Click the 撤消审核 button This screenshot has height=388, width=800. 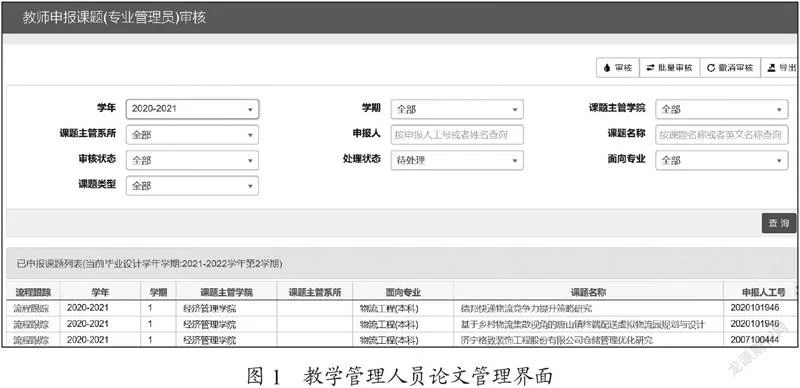[730, 68]
